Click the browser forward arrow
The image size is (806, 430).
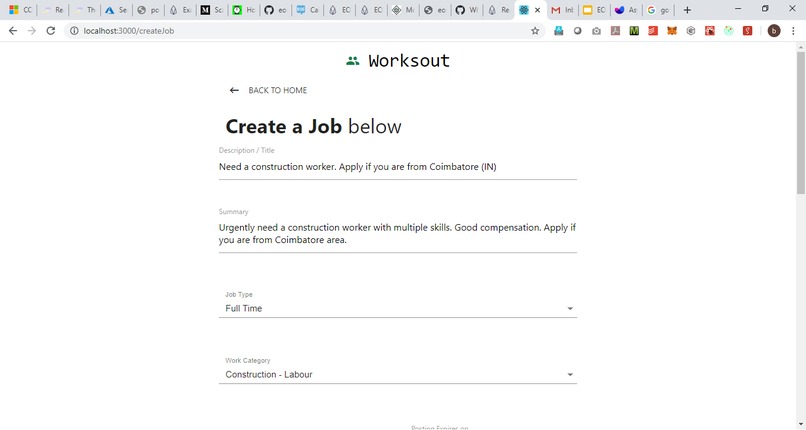32,31
